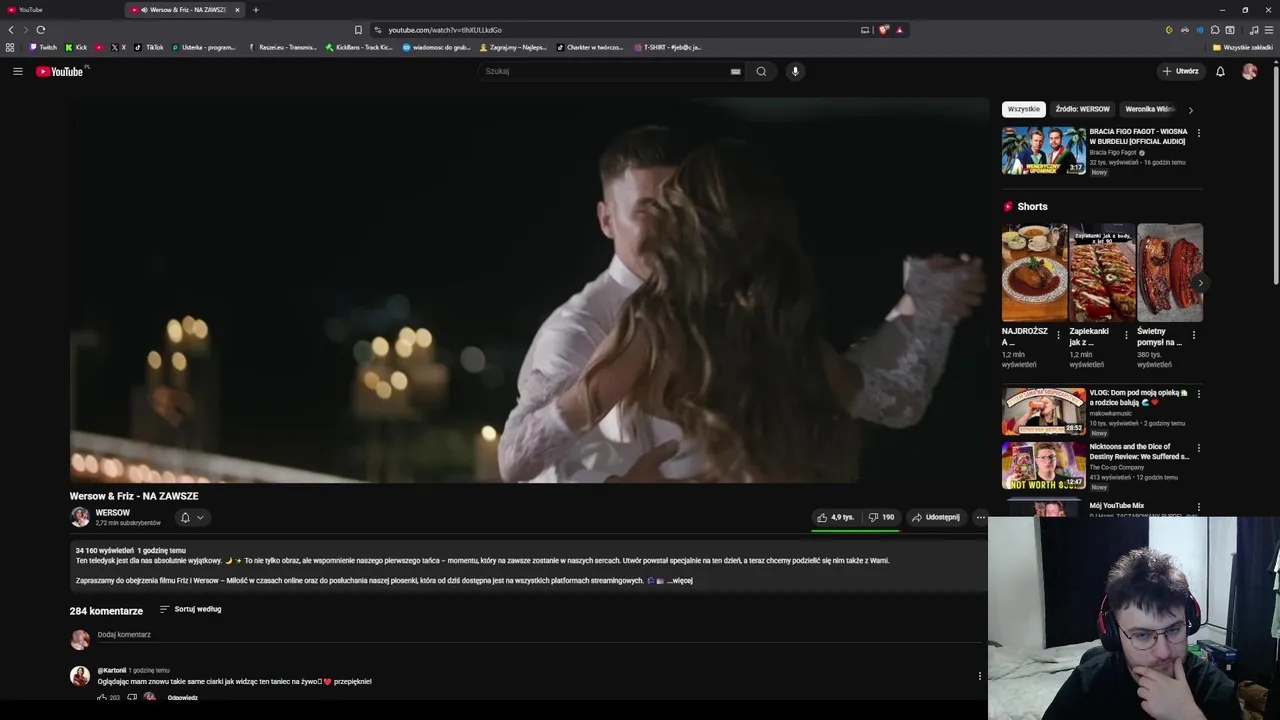This screenshot has width=1280, height=720.
Task: Open browser main menu icon
Action: pos(1269,30)
